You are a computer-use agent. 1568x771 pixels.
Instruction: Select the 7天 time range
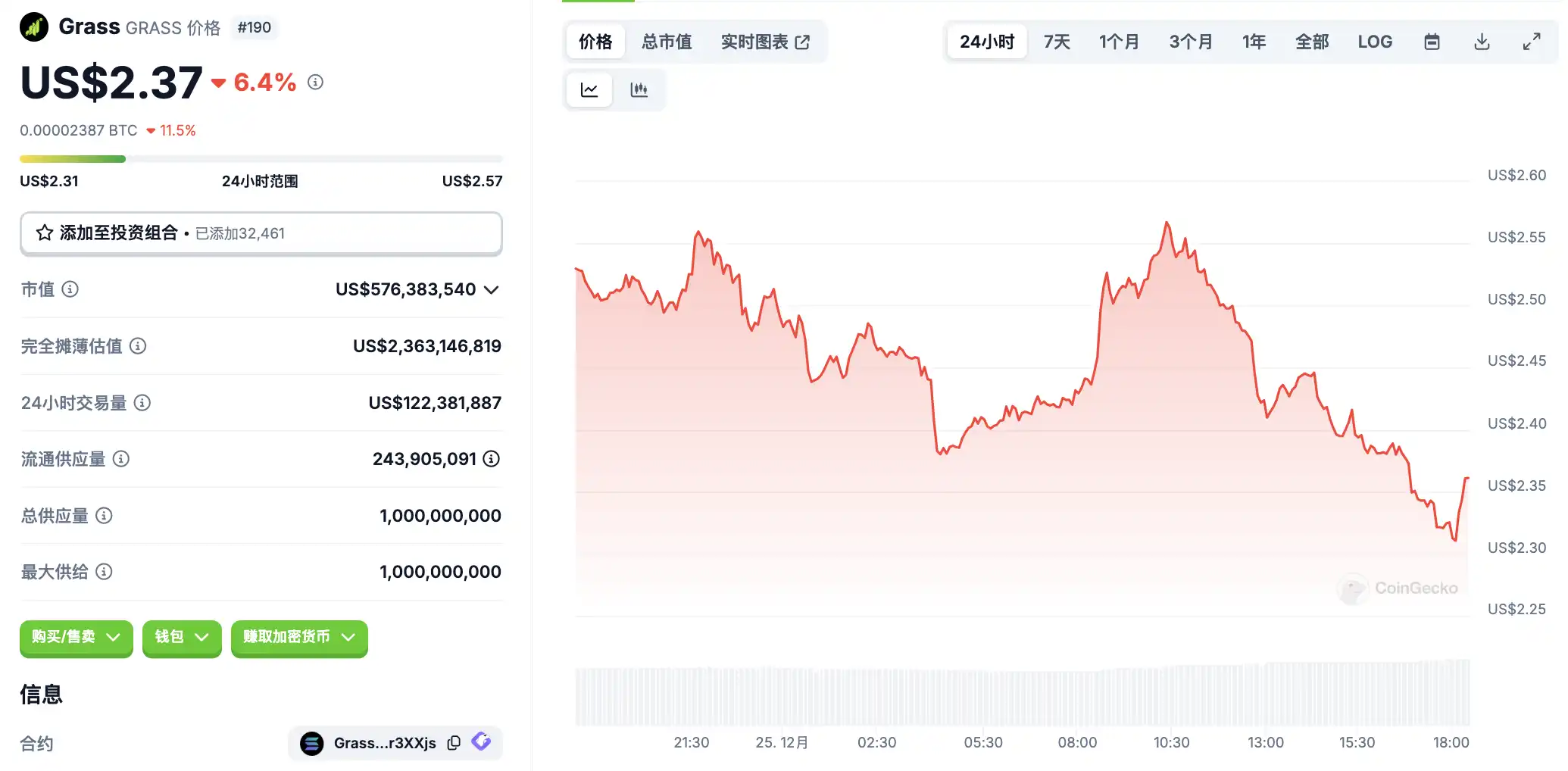(x=1057, y=42)
